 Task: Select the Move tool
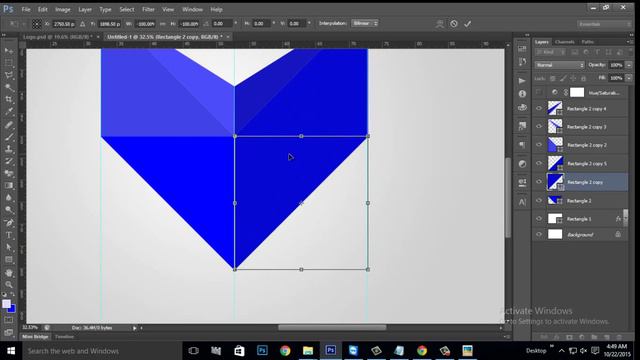[9, 51]
